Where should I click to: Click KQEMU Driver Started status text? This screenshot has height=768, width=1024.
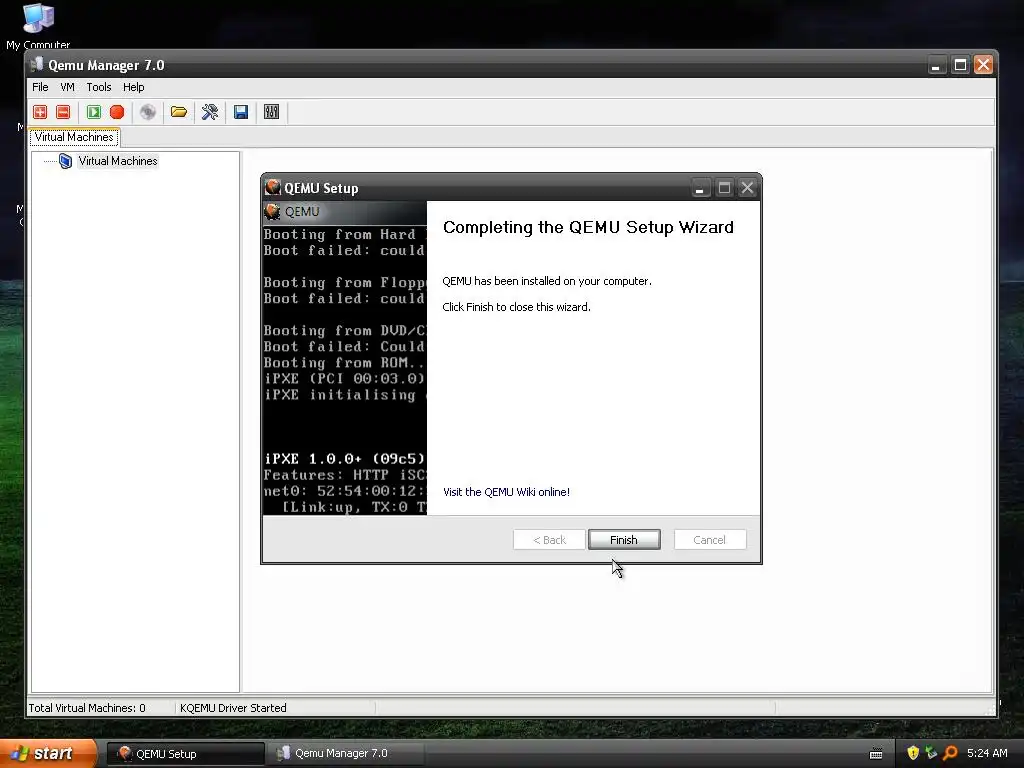coord(233,708)
